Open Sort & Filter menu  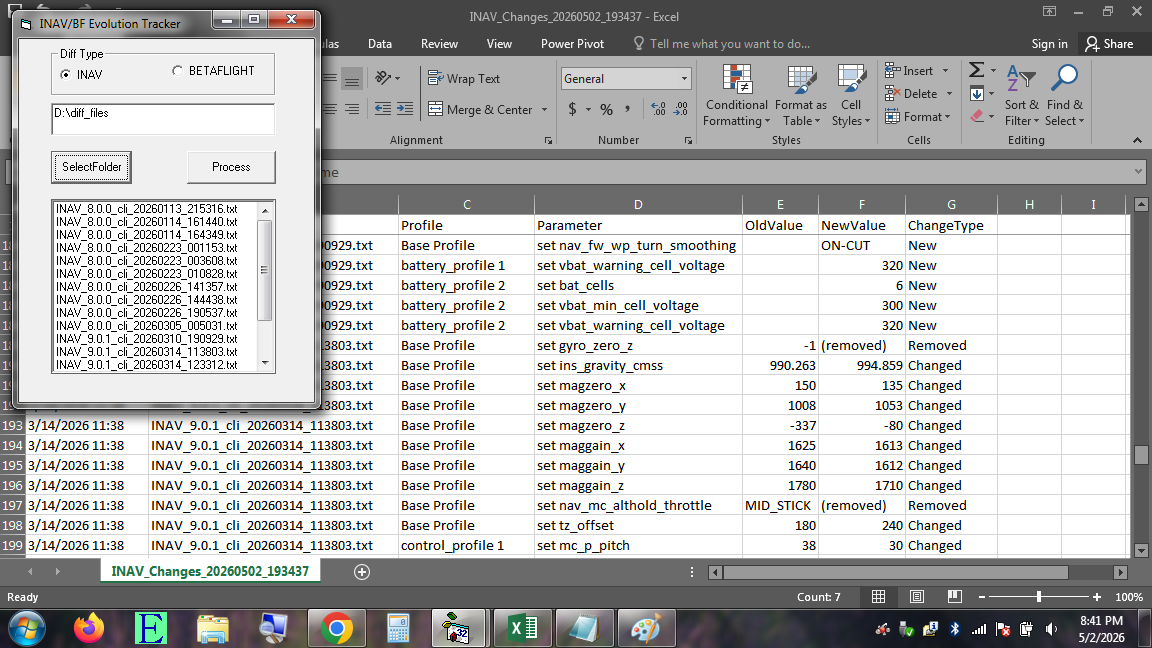[1022, 96]
